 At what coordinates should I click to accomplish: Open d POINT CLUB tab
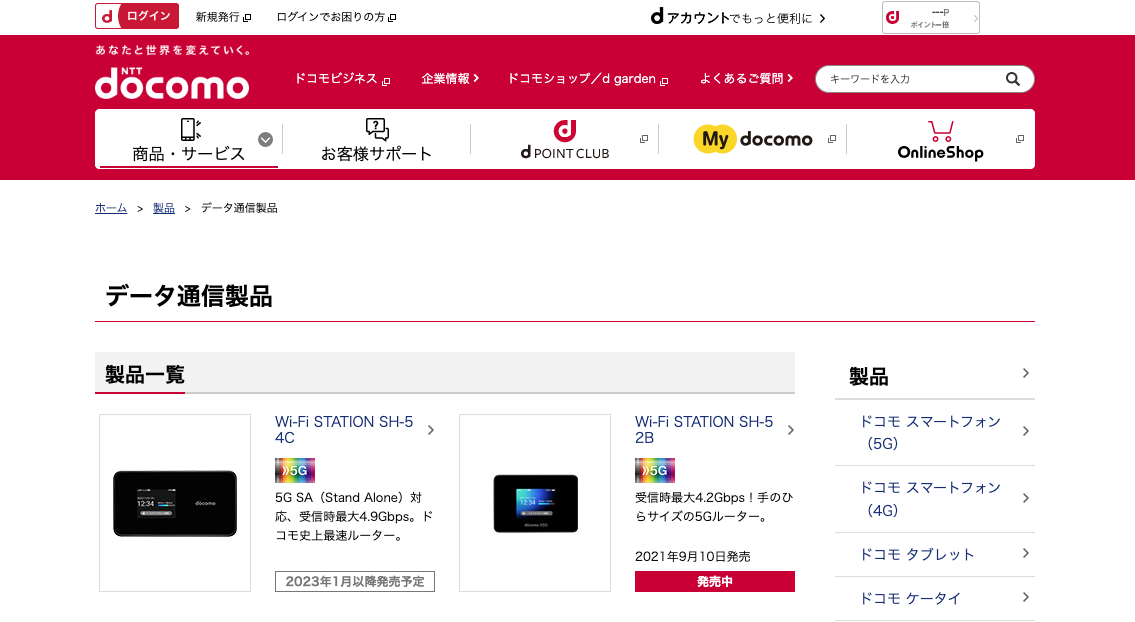click(x=565, y=140)
